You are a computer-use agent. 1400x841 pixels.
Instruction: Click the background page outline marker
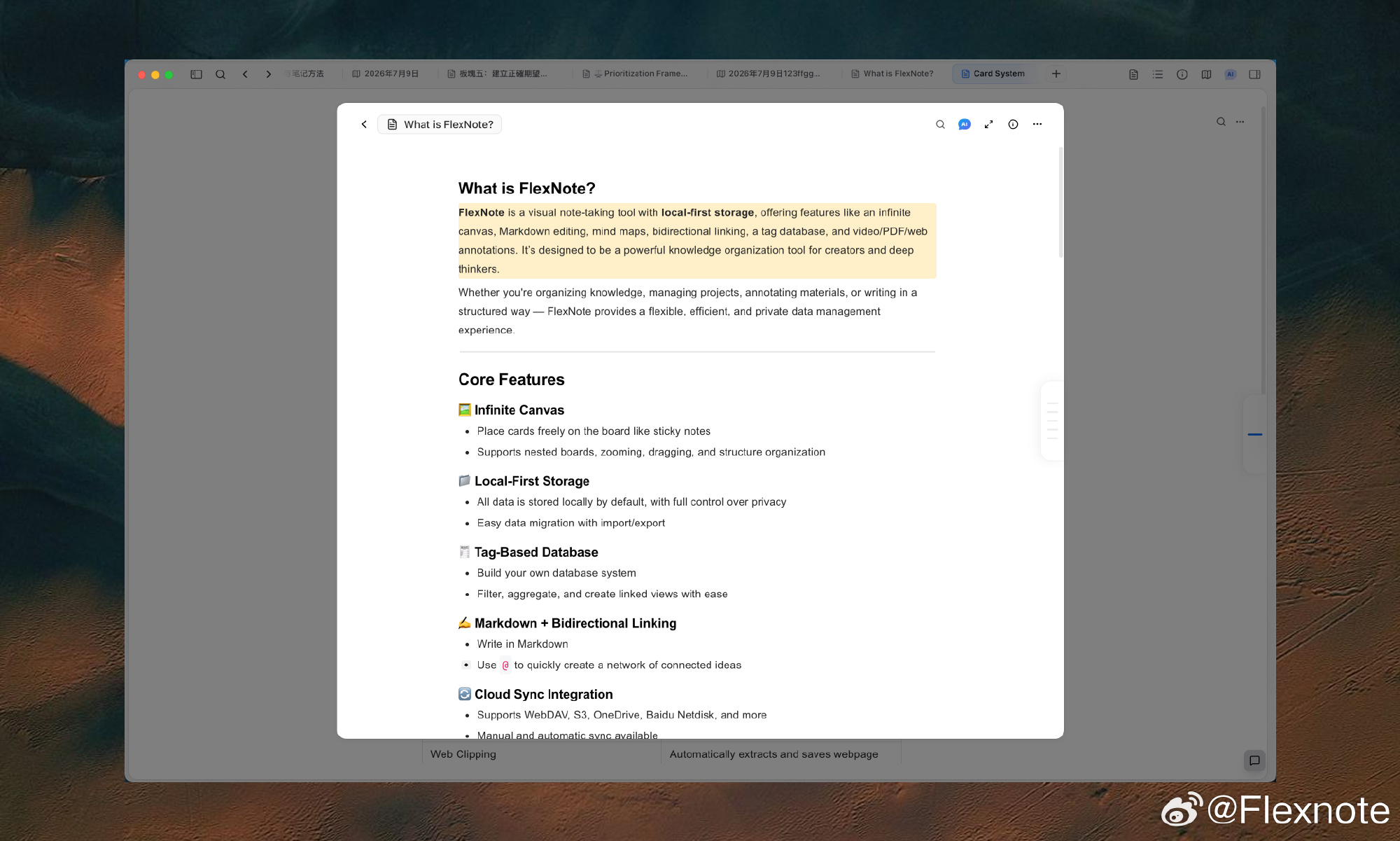pyautogui.click(x=1255, y=435)
